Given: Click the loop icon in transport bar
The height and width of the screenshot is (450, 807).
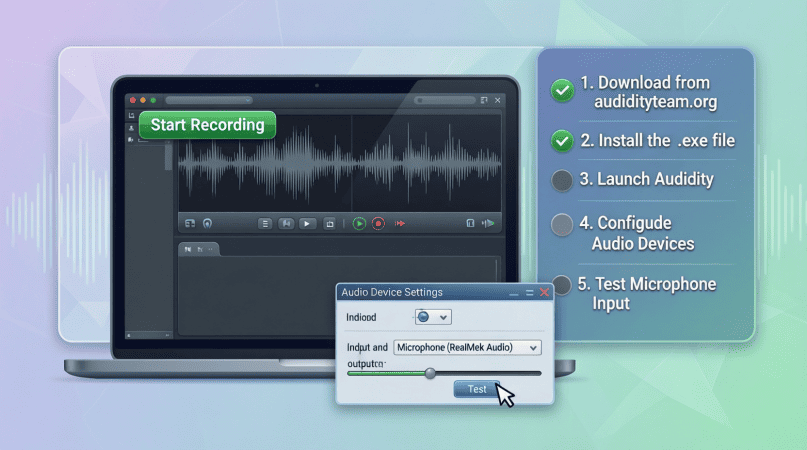Looking at the screenshot, I should [330, 224].
